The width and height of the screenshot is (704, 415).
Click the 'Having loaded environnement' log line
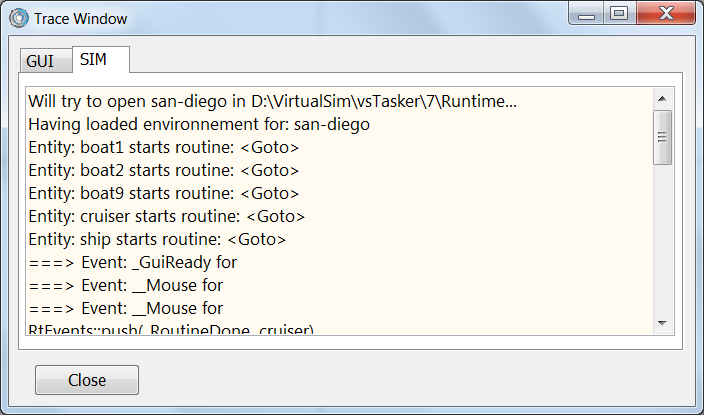pos(199,125)
